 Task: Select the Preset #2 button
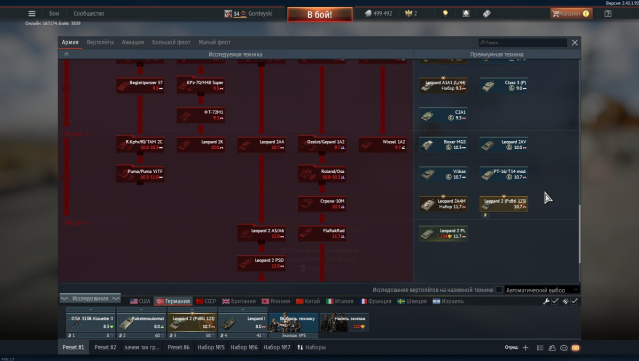[x=105, y=348]
